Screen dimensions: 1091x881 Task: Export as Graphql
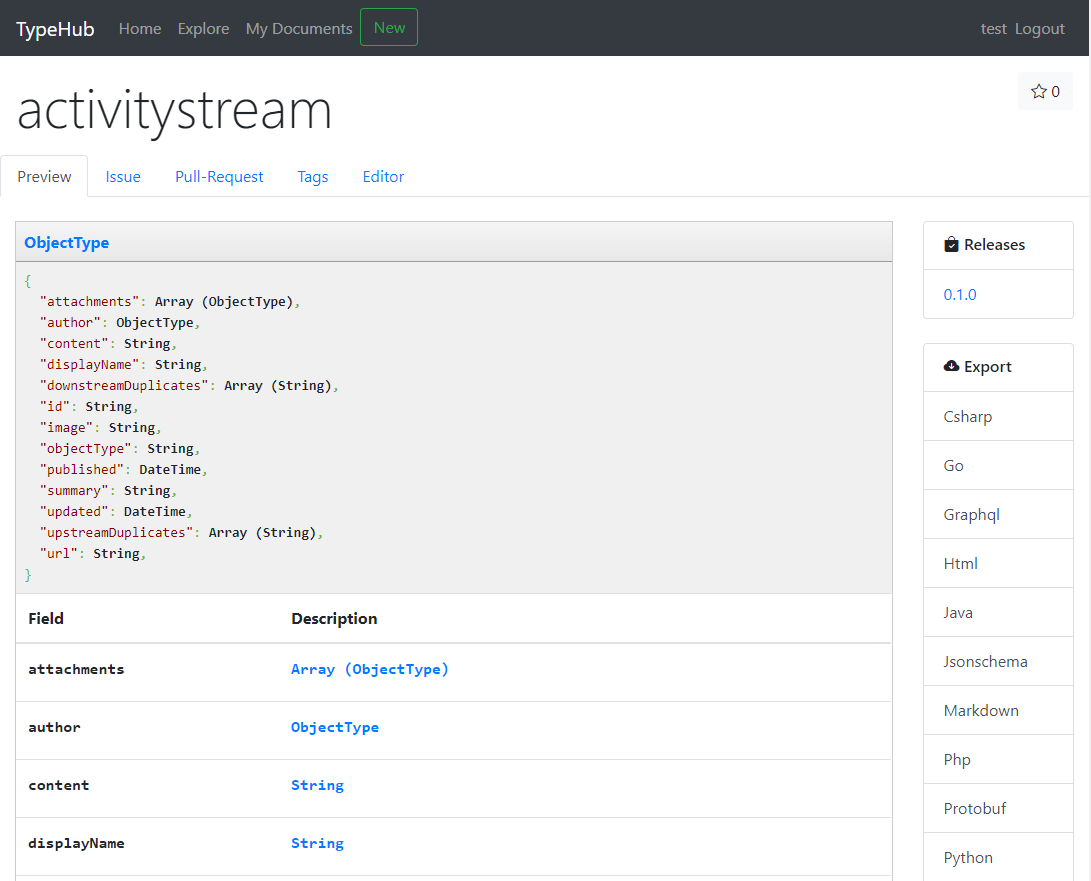pos(998,514)
